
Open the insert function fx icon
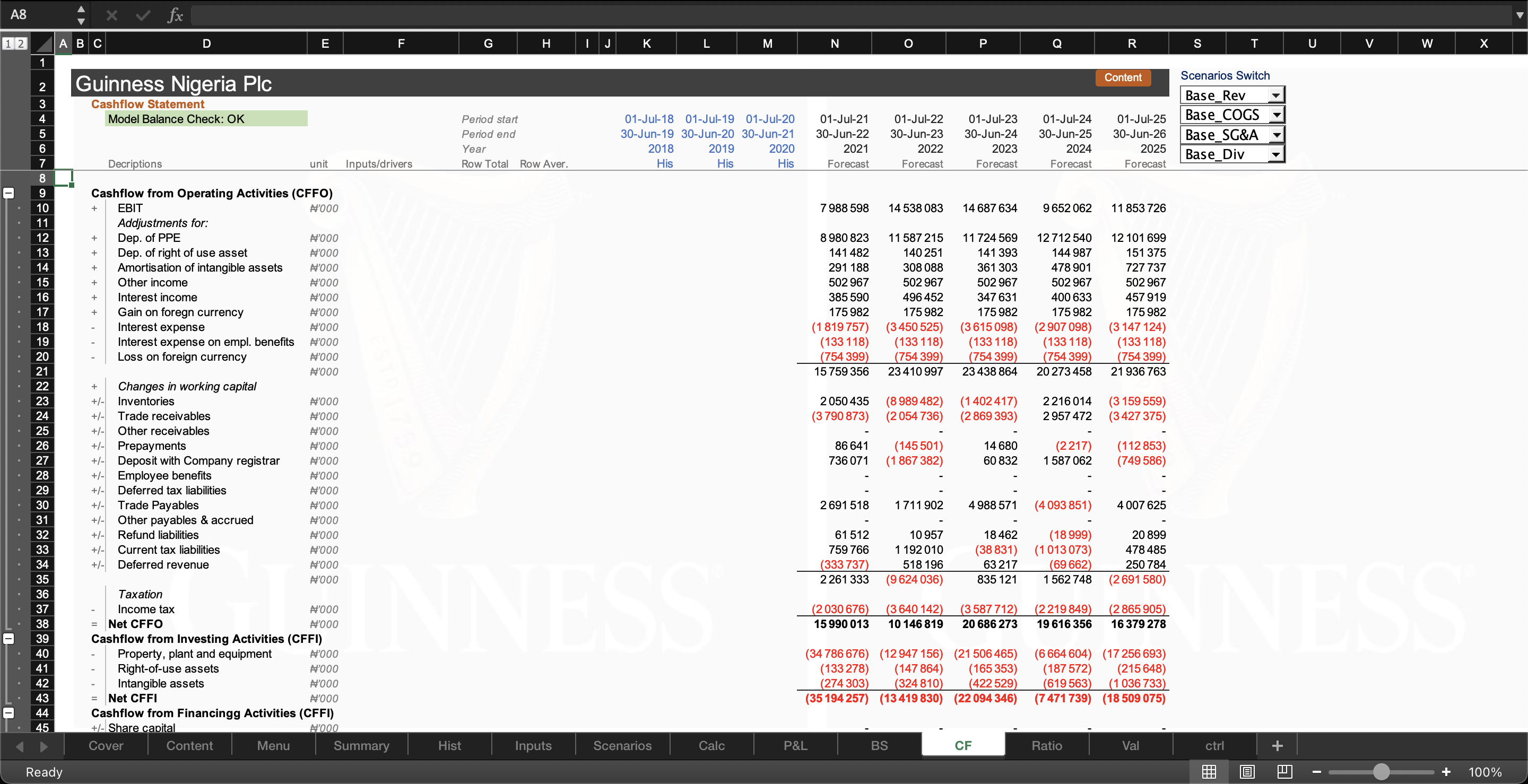click(x=175, y=15)
